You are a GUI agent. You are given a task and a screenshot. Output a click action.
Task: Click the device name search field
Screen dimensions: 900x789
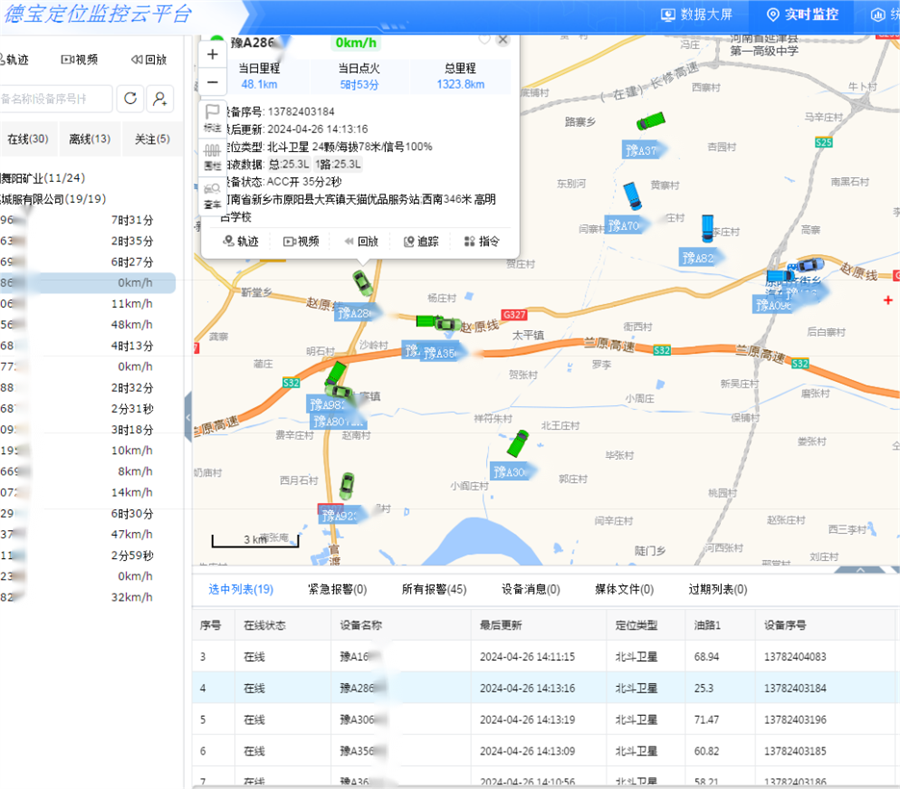click(55, 98)
